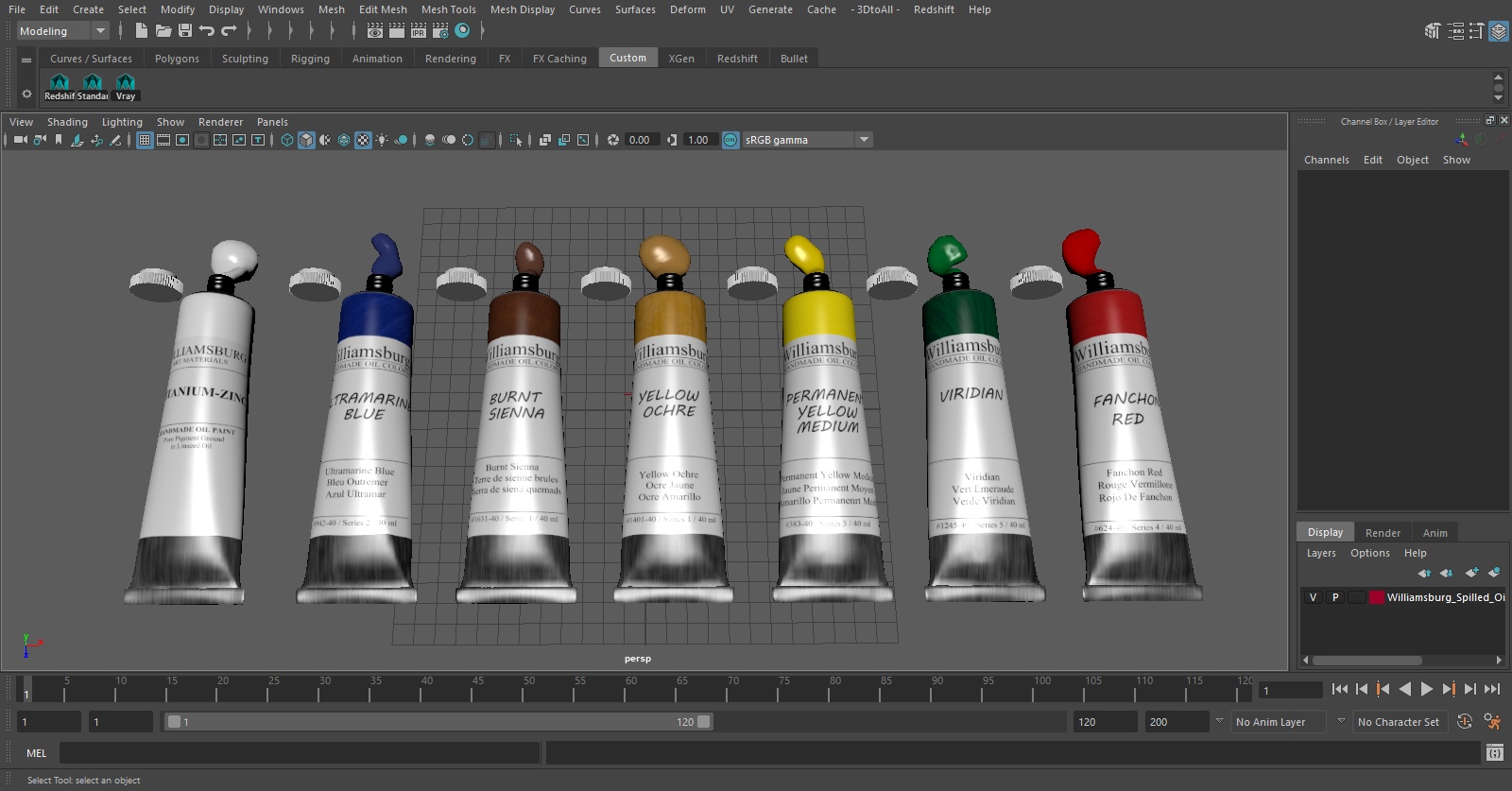
Task: Open the Redshift menu in menu bar
Action: (934, 9)
